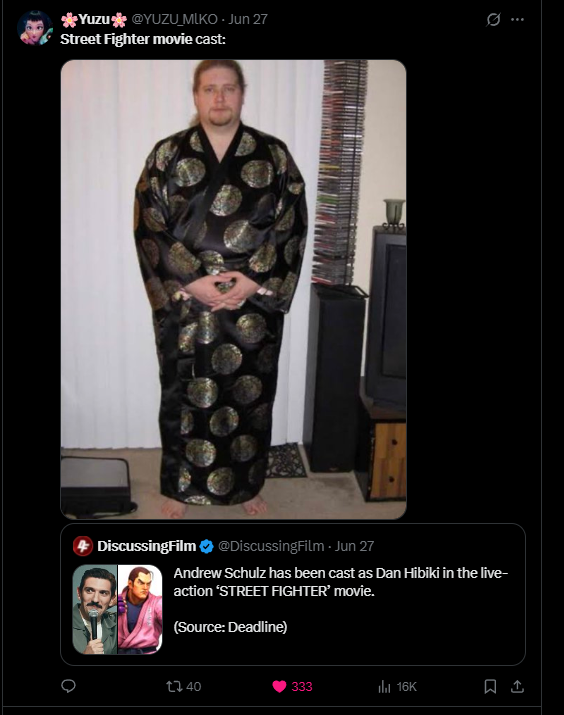Open Yuzu's profile avatar
The image size is (564, 715).
(x=35, y=28)
